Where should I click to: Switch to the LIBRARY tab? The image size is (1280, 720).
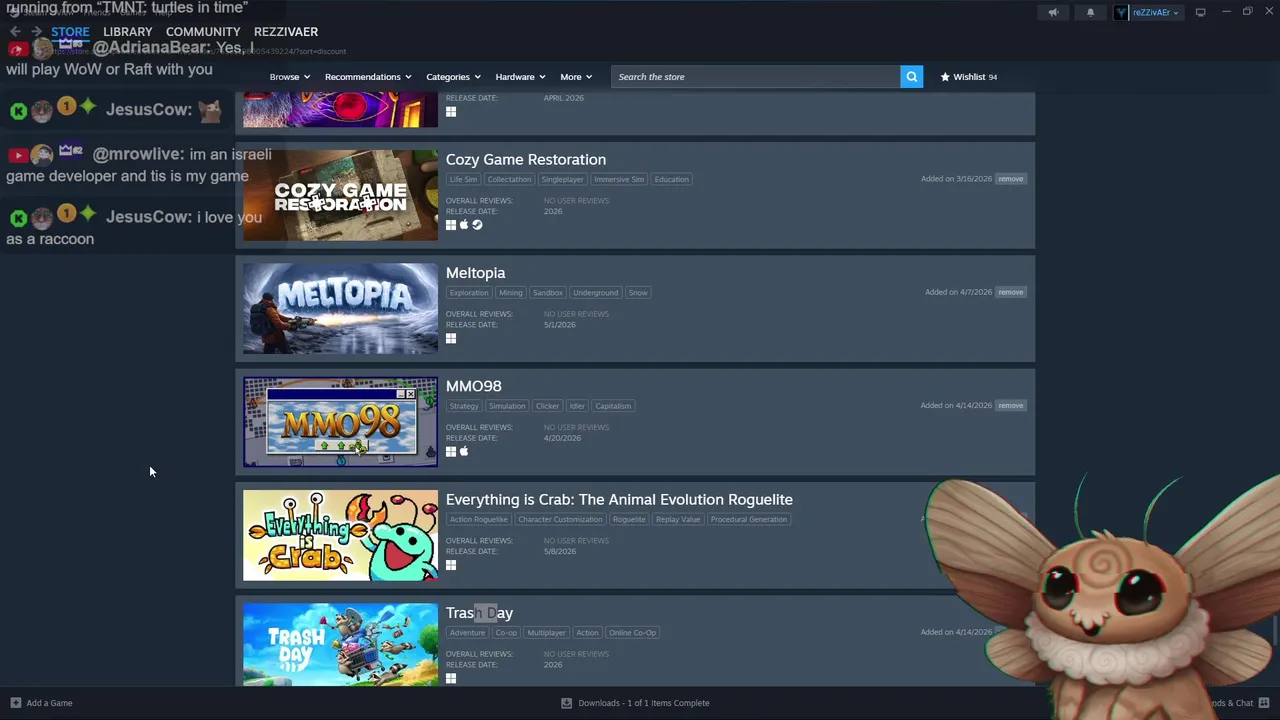[x=128, y=32]
